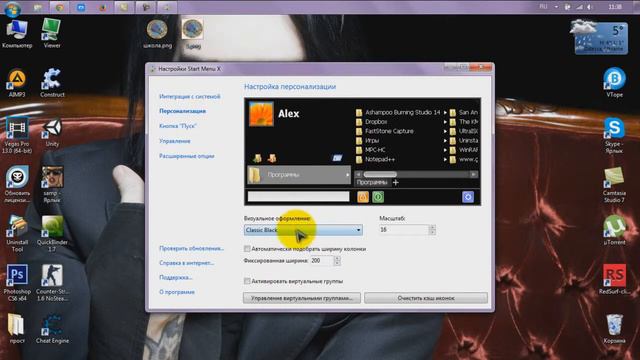
Task: Click the weather gadget showing 5°
Action: [600, 38]
